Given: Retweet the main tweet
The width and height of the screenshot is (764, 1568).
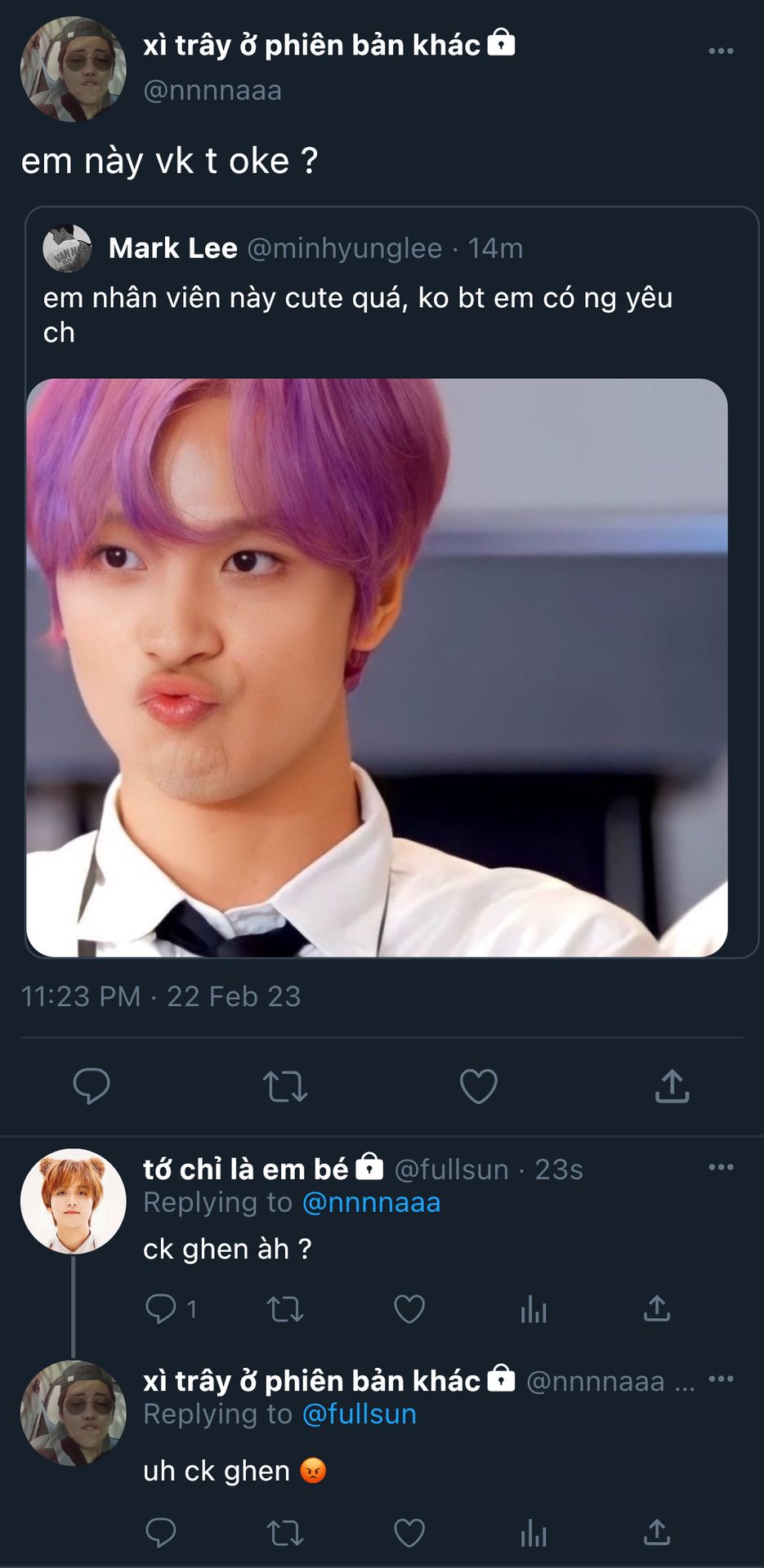Looking at the screenshot, I should [x=285, y=1087].
